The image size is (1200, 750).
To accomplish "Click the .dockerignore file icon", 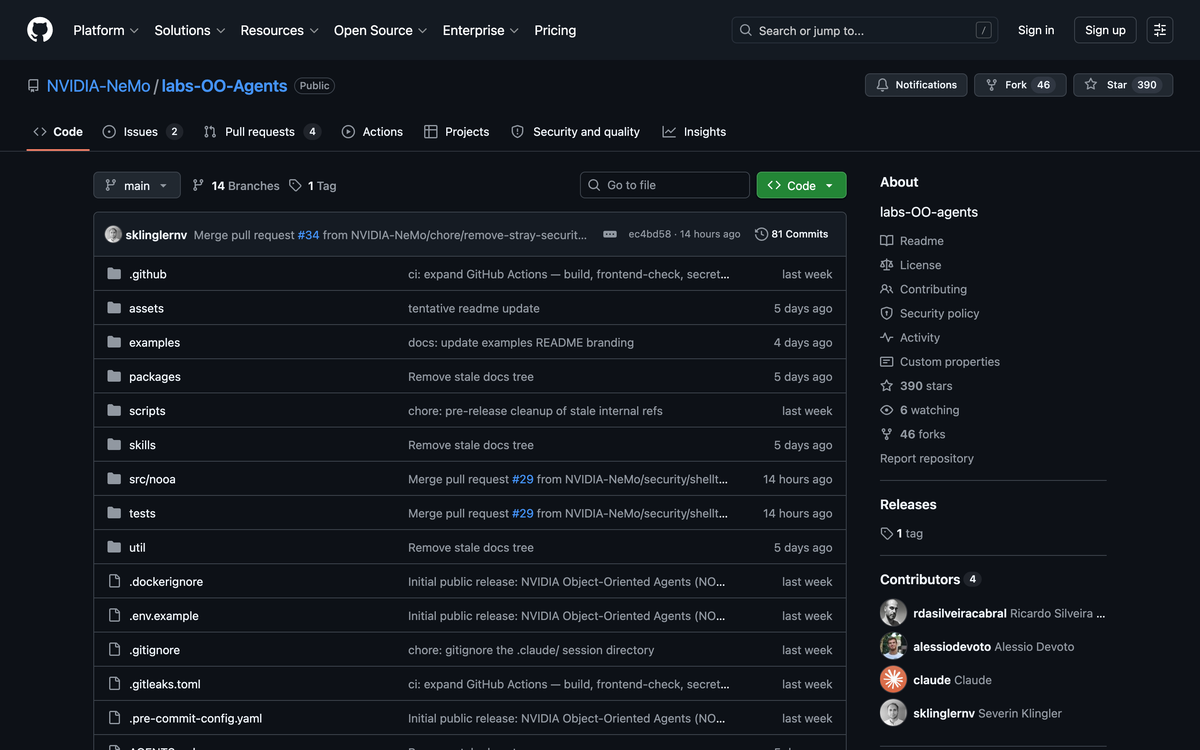I will pyautogui.click(x=114, y=581).
